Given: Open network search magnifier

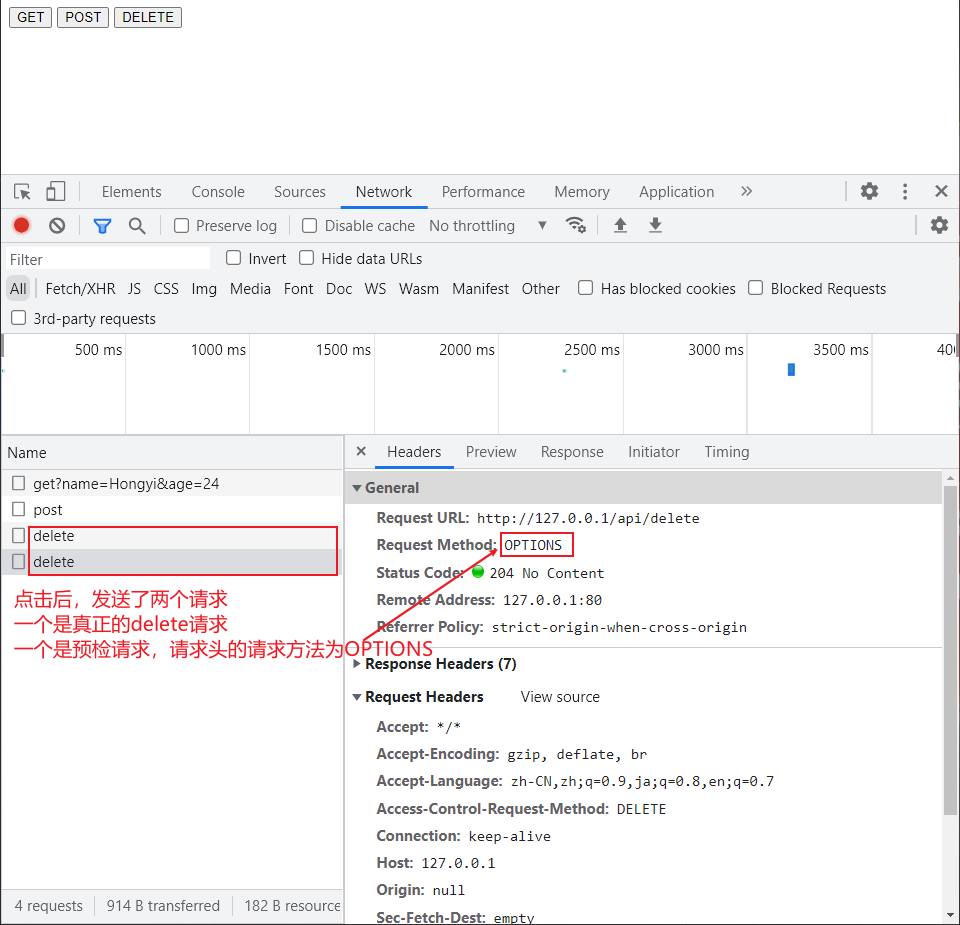Looking at the screenshot, I should [x=137, y=226].
